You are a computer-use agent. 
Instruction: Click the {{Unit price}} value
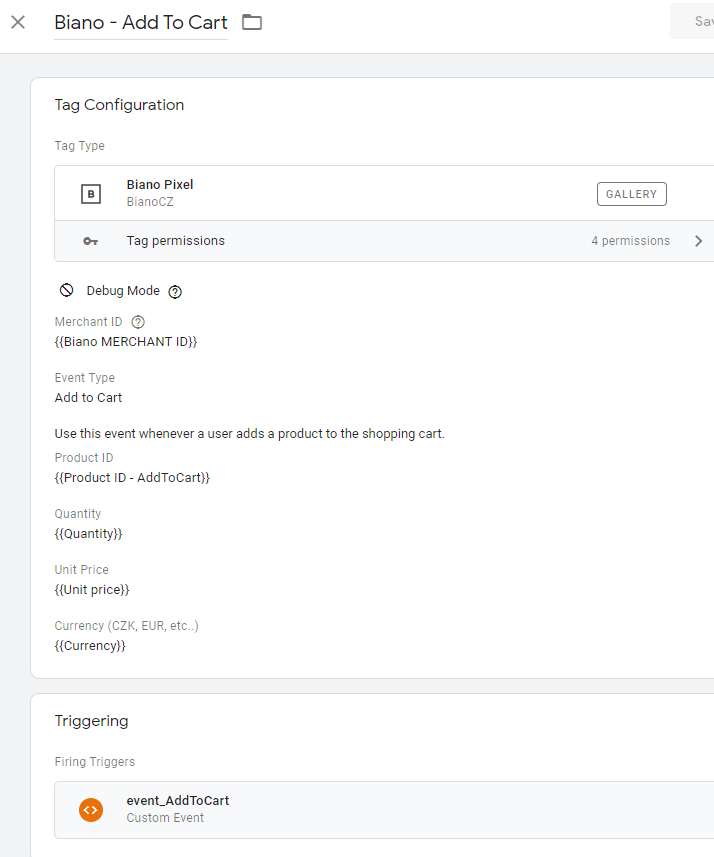pos(92,590)
